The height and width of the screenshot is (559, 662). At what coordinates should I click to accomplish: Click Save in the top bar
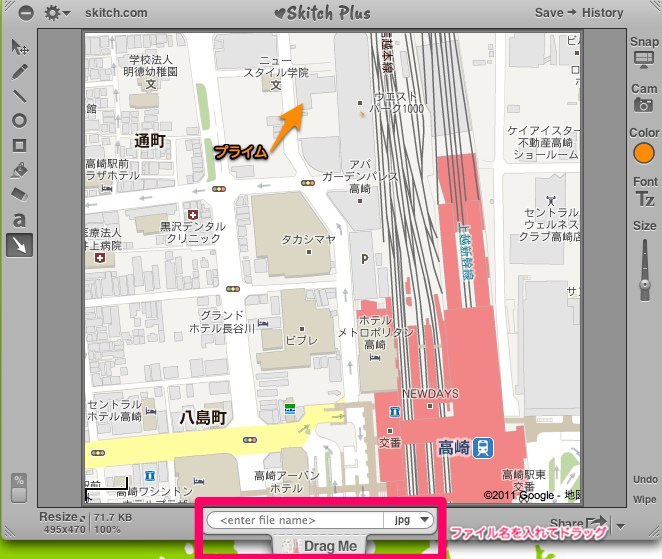coord(549,13)
